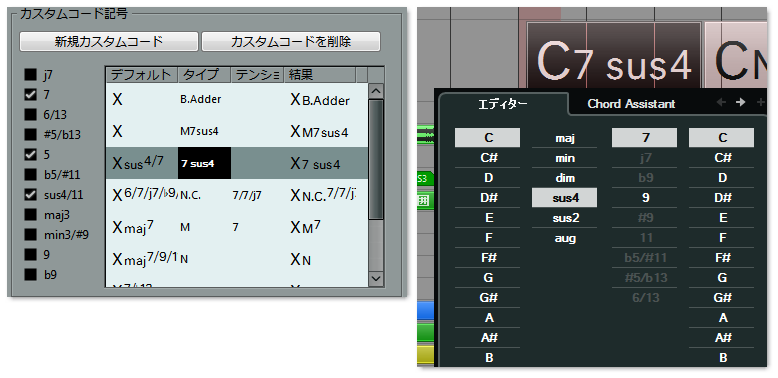Image resolution: width=778 pixels, height=378 pixels.
Task: Click the 結果 column header
Action: tap(320, 75)
